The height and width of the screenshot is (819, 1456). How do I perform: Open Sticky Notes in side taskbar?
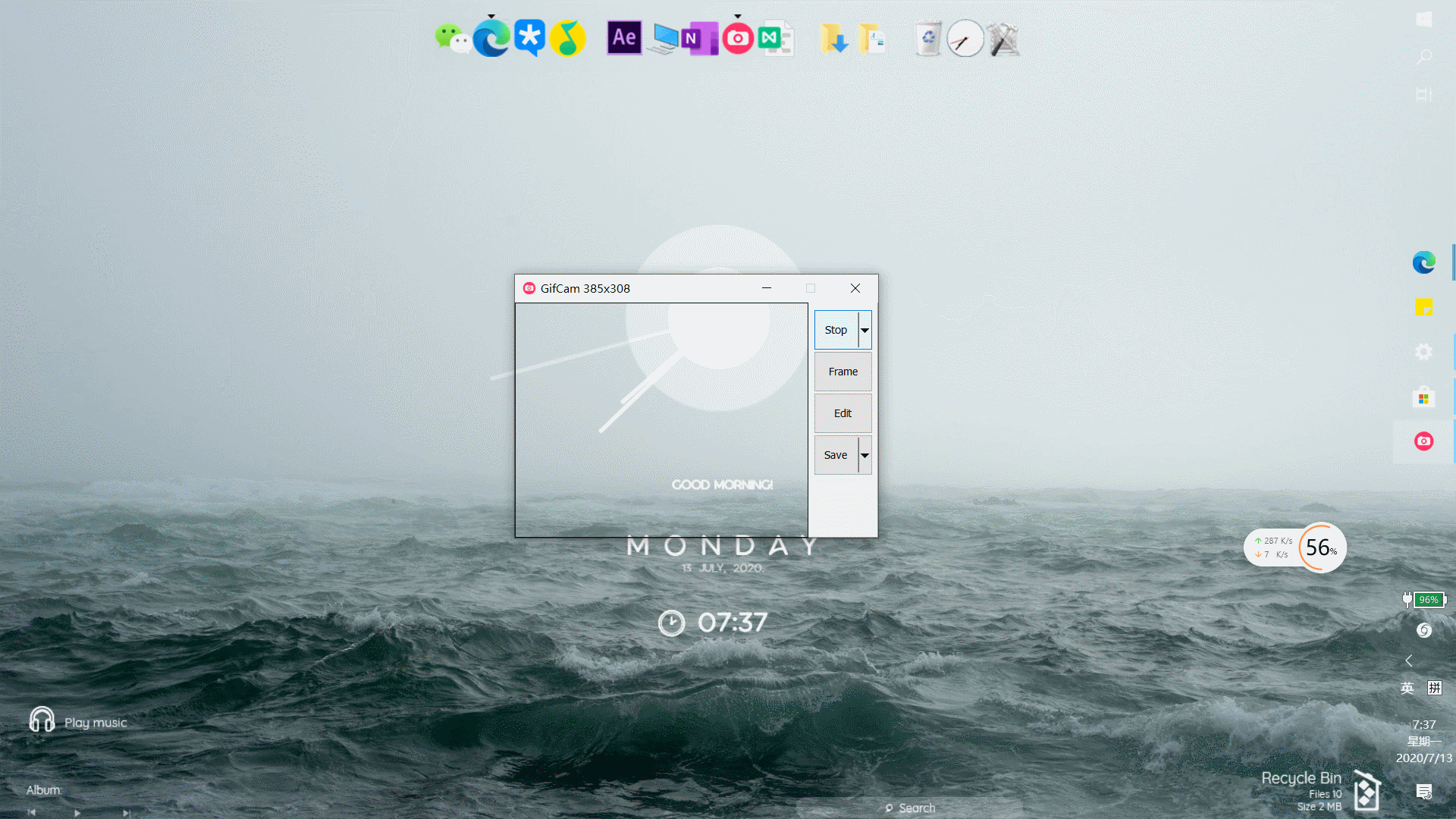(x=1424, y=307)
